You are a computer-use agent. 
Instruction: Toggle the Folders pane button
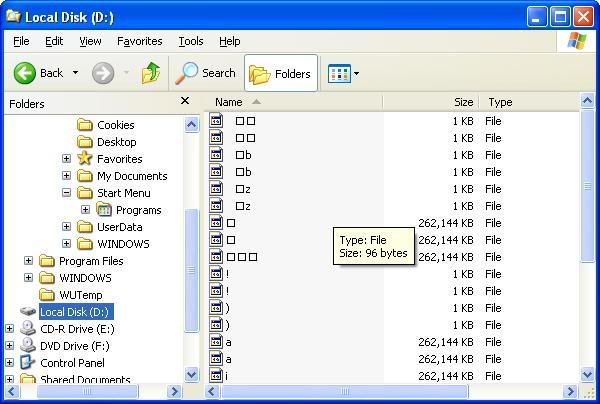(x=281, y=73)
